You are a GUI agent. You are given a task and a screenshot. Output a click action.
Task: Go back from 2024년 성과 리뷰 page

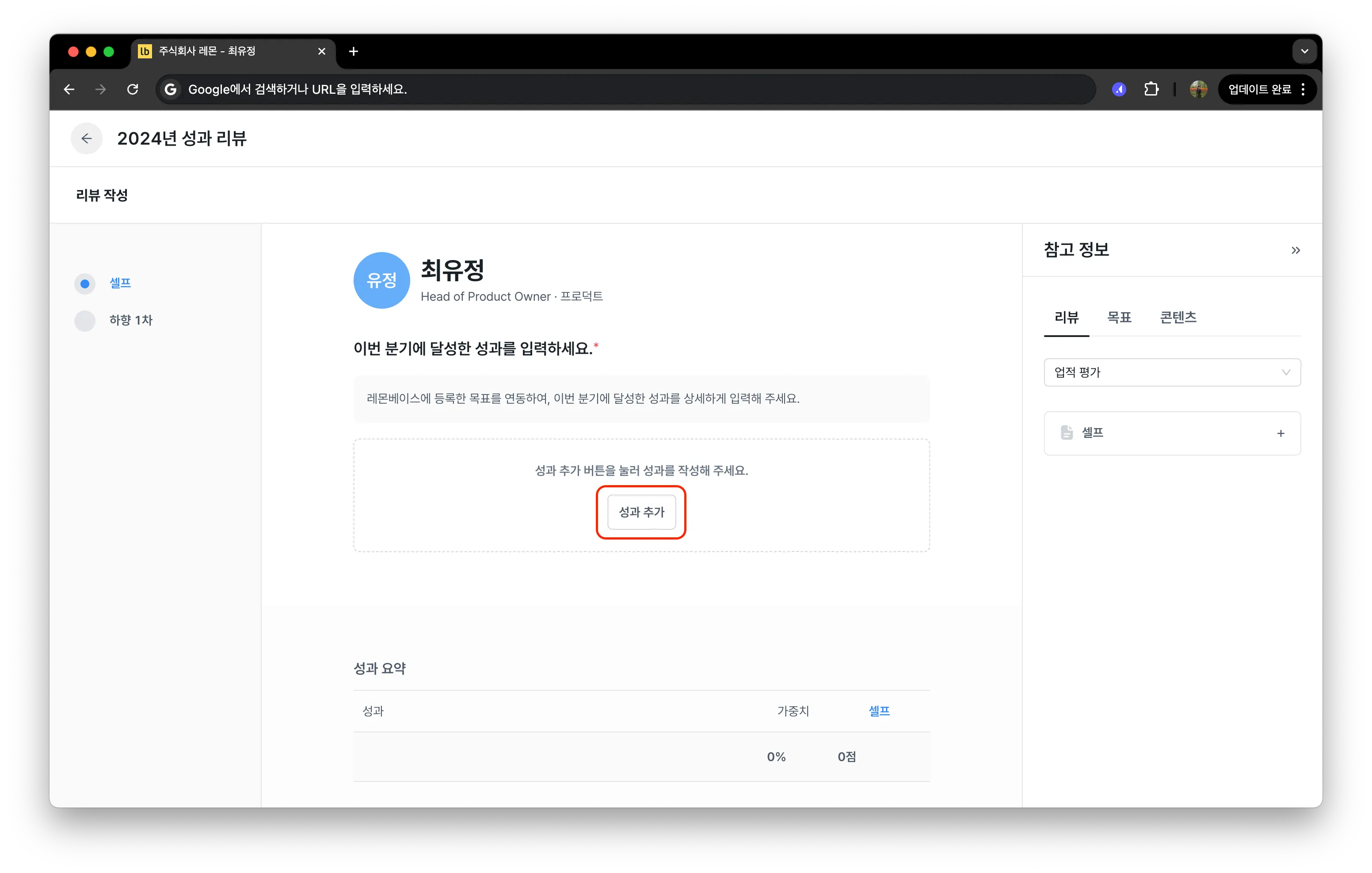coord(87,138)
